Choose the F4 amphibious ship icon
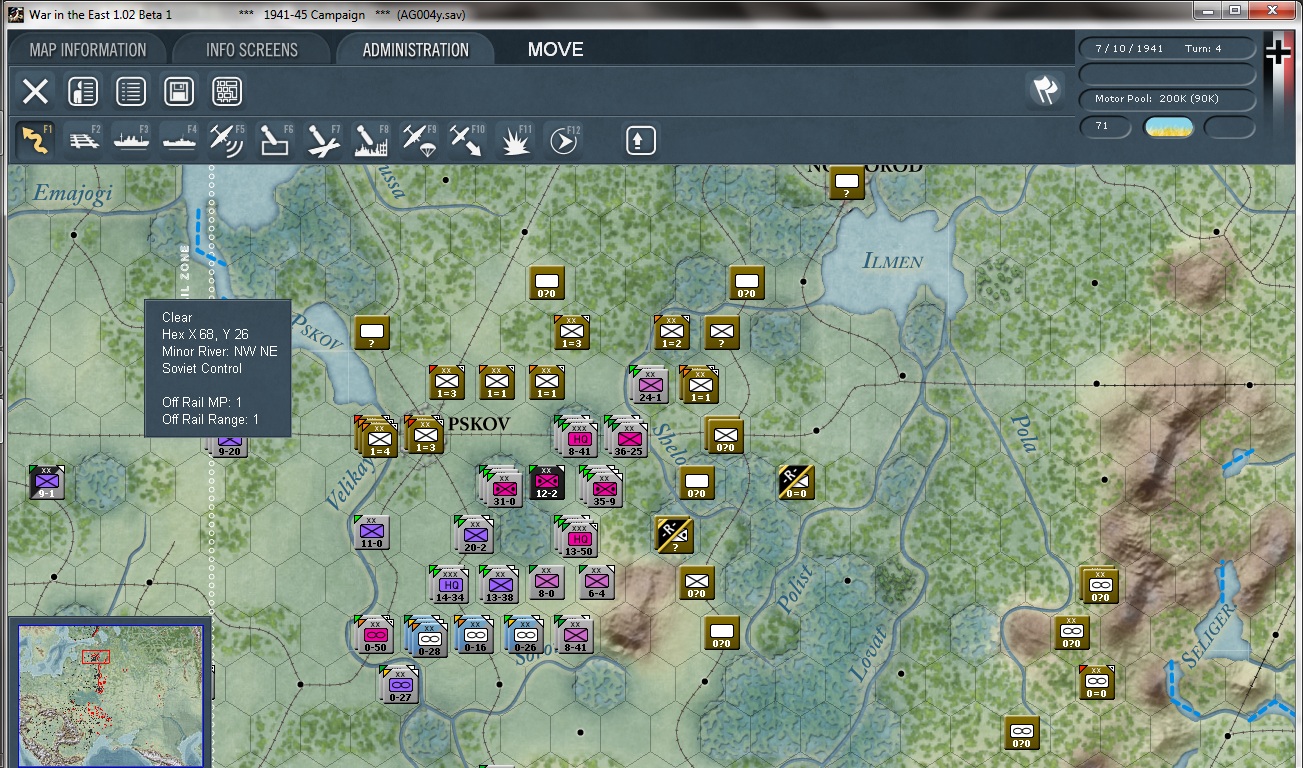This screenshot has width=1303, height=768. (x=179, y=140)
